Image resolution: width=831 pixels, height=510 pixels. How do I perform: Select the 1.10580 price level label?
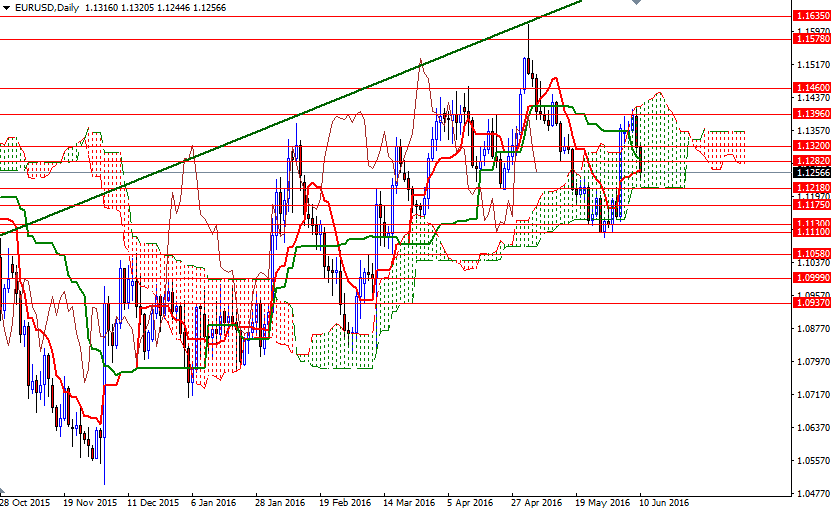(810, 254)
